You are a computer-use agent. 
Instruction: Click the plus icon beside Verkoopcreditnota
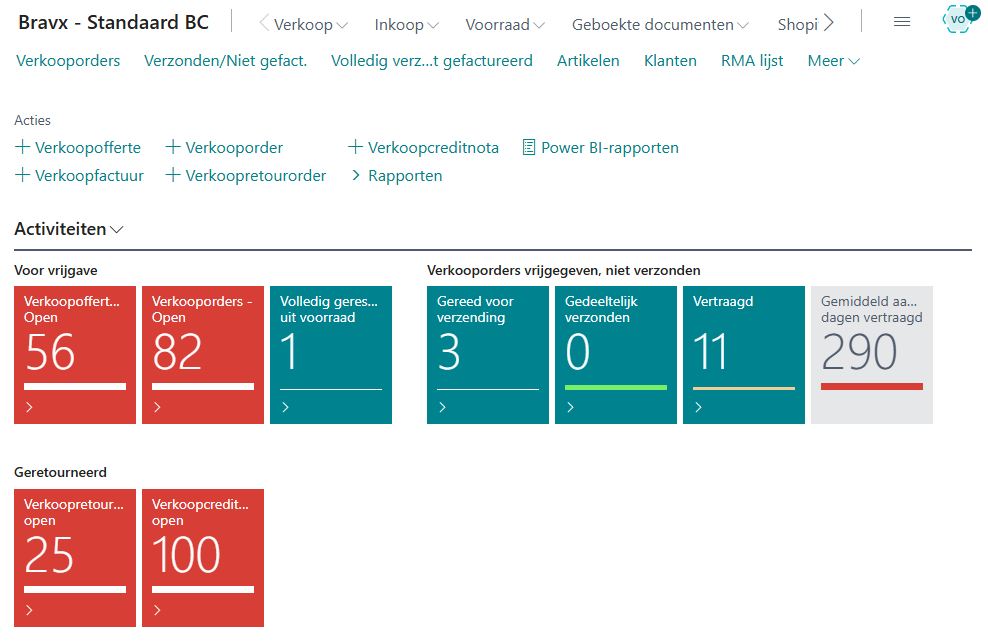pyautogui.click(x=355, y=148)
